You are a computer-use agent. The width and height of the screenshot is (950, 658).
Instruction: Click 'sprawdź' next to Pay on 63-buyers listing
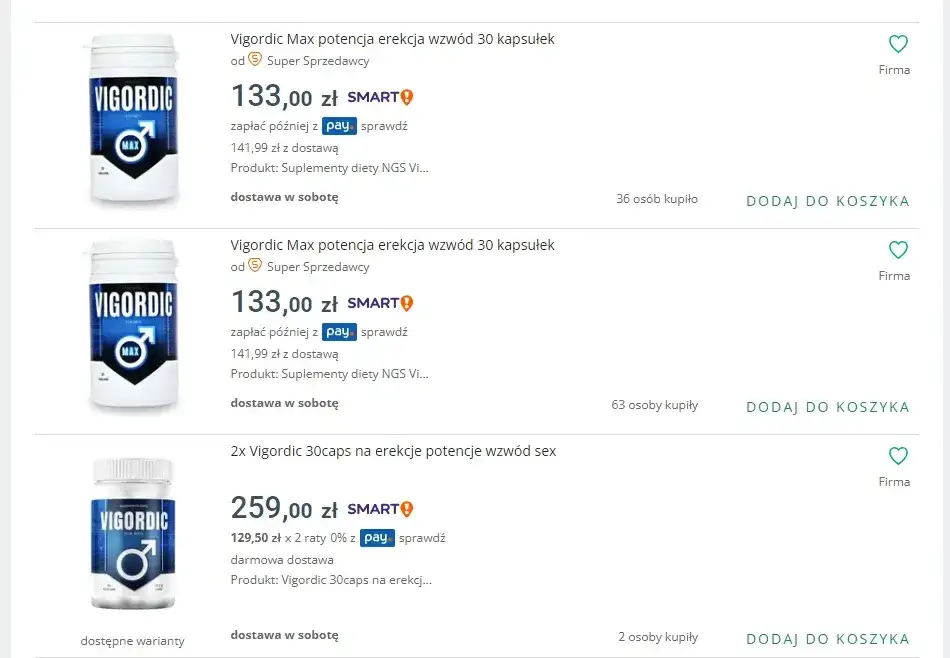(384, 332)
